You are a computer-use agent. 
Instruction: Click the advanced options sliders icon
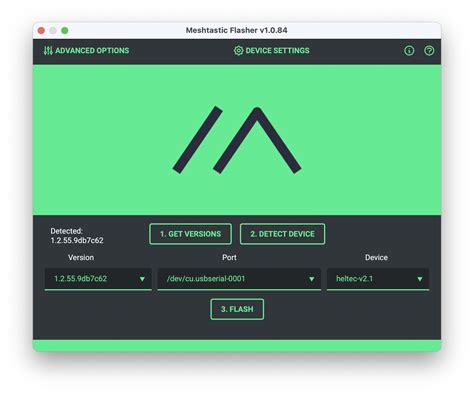[x=48, y=51]
